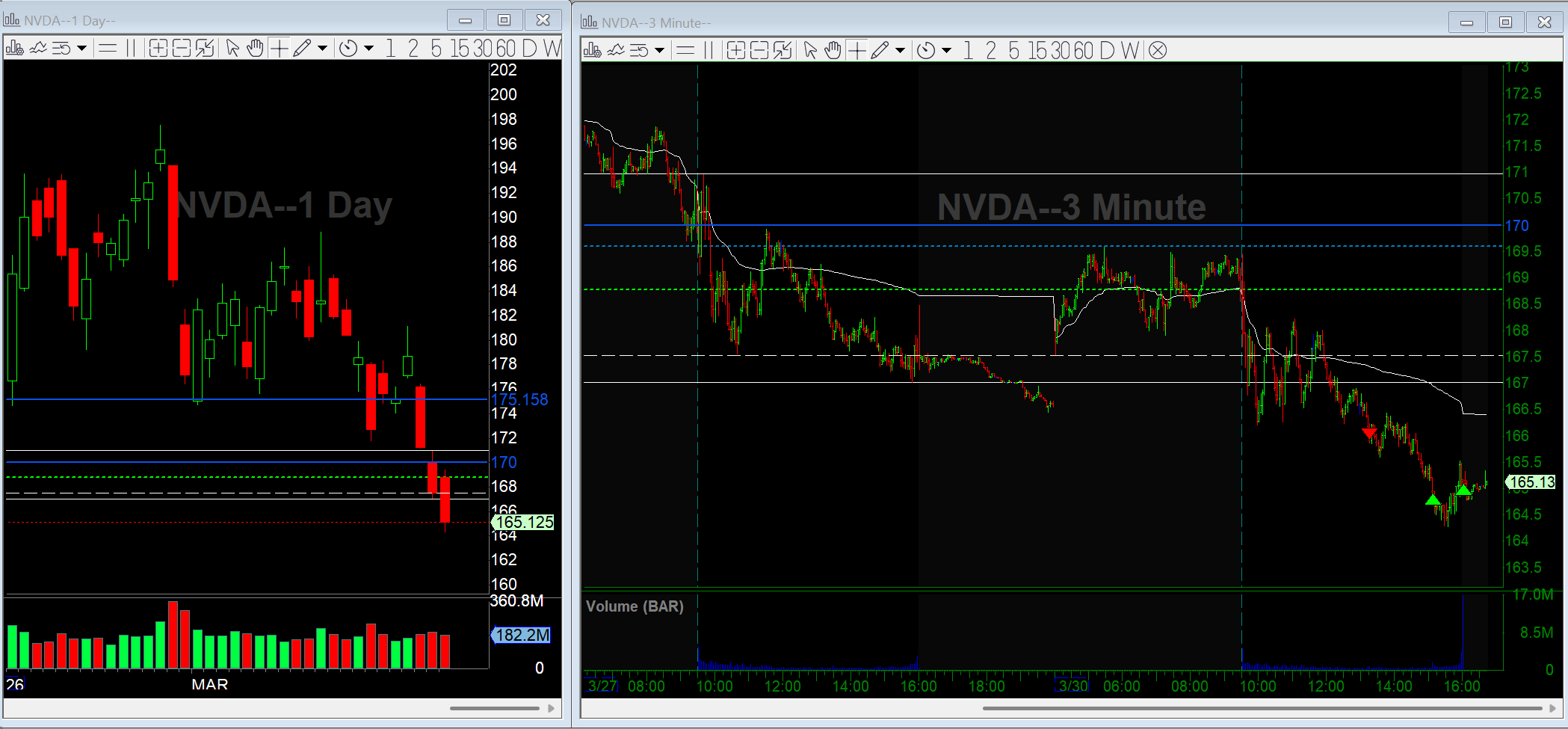Zoom out on the NVDA 3 Minute chart
This screenshot has height=729, width=1568.
759,50
